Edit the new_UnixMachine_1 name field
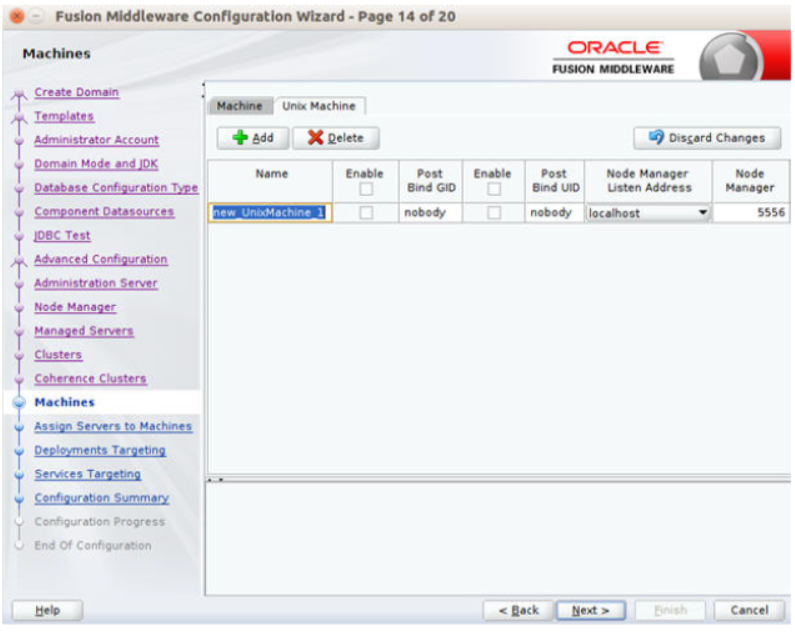 tap(270, 213)
